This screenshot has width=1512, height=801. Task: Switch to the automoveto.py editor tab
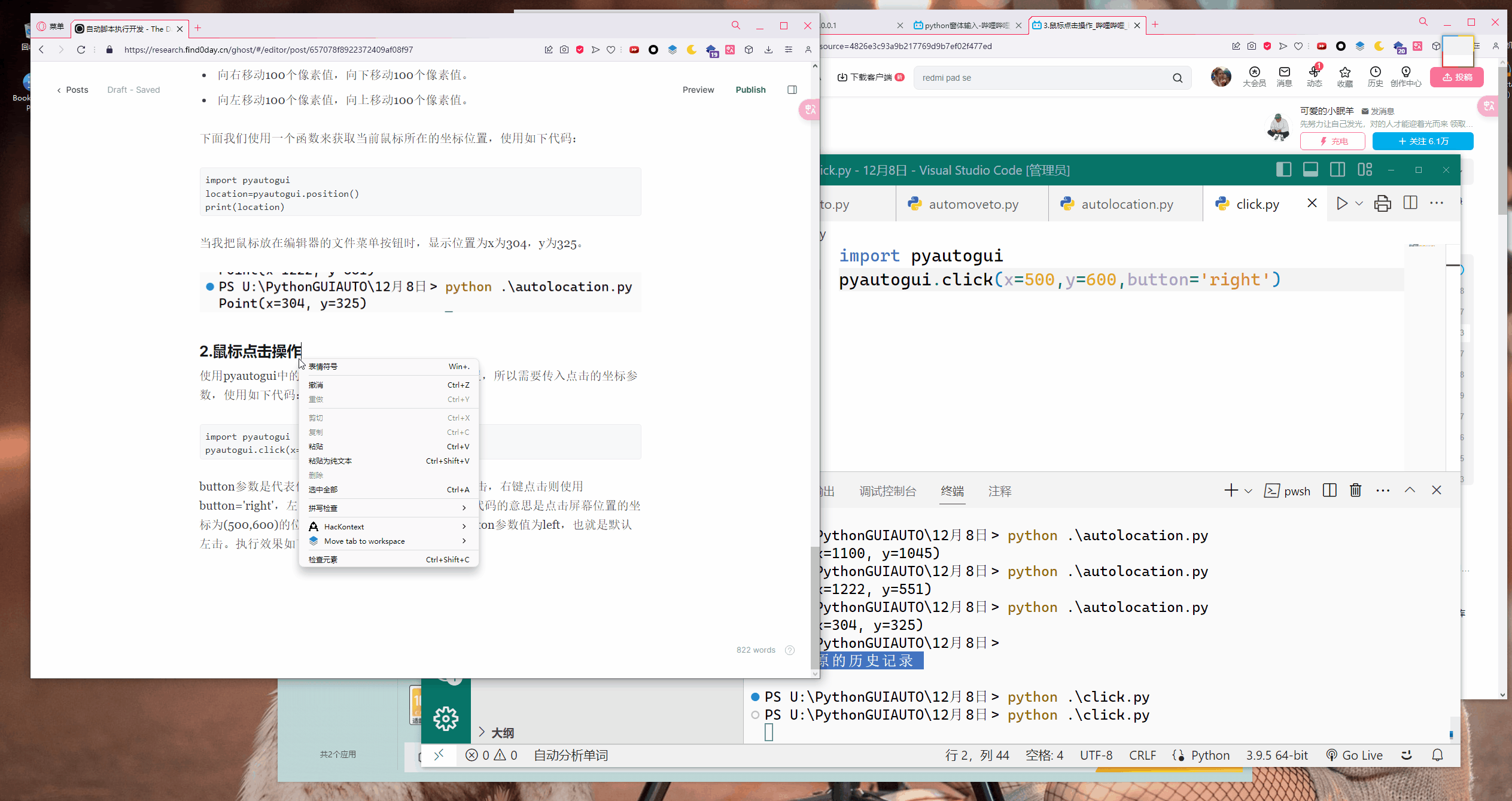coord(972,204)
